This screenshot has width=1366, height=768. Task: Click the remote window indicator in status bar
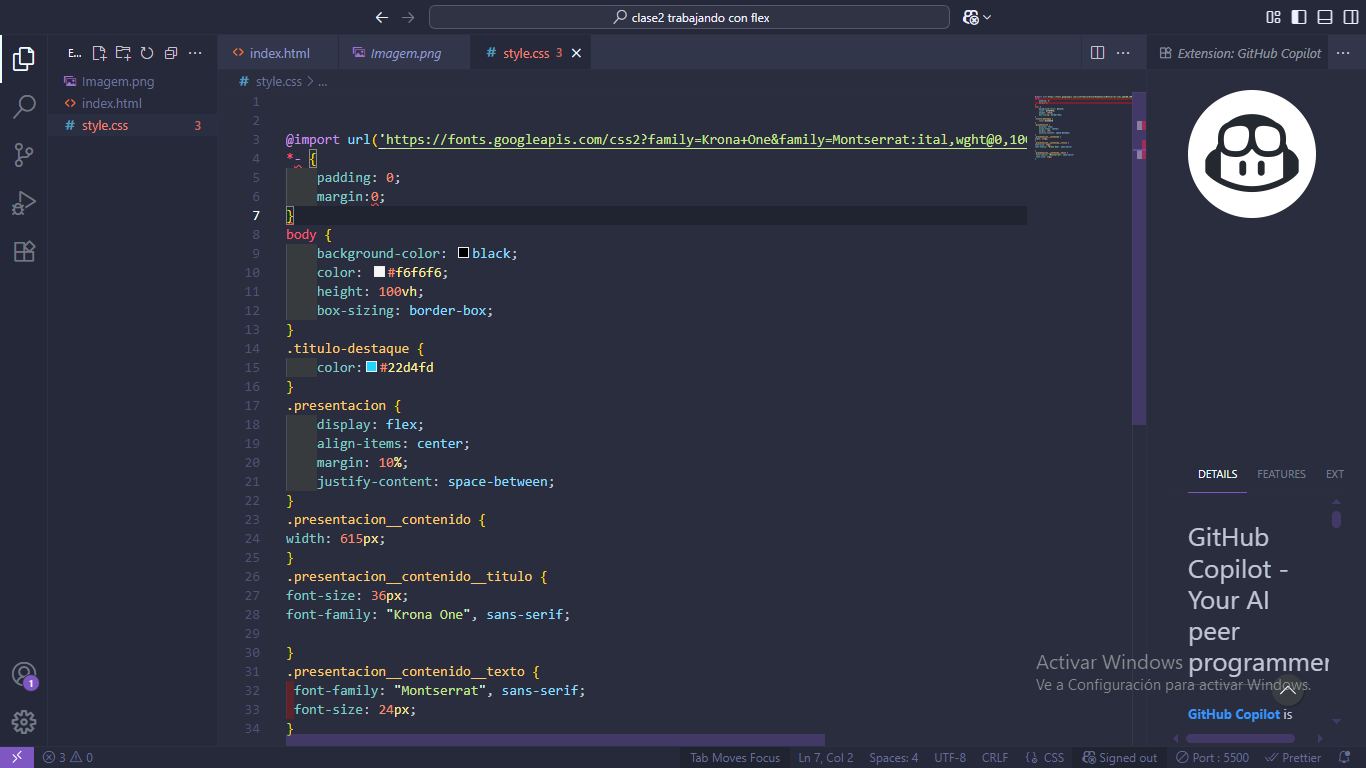click(17, 757)
